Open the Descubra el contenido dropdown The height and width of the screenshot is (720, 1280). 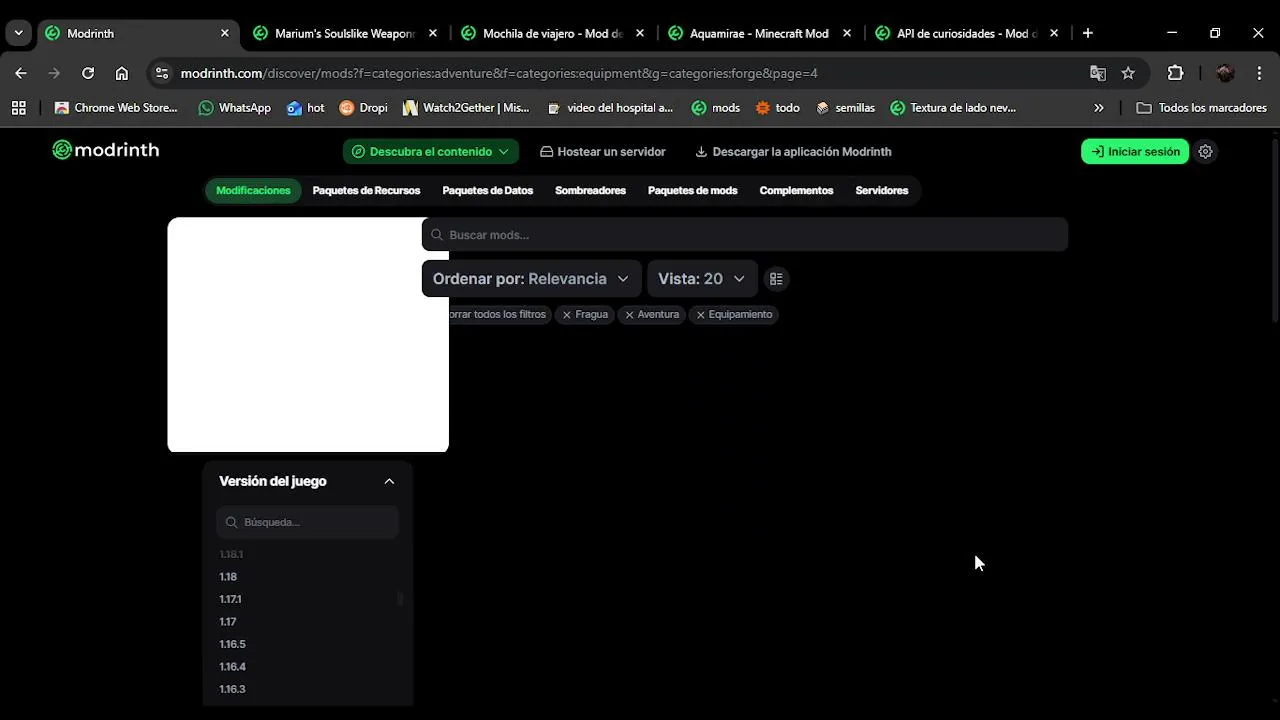point(431,152)
